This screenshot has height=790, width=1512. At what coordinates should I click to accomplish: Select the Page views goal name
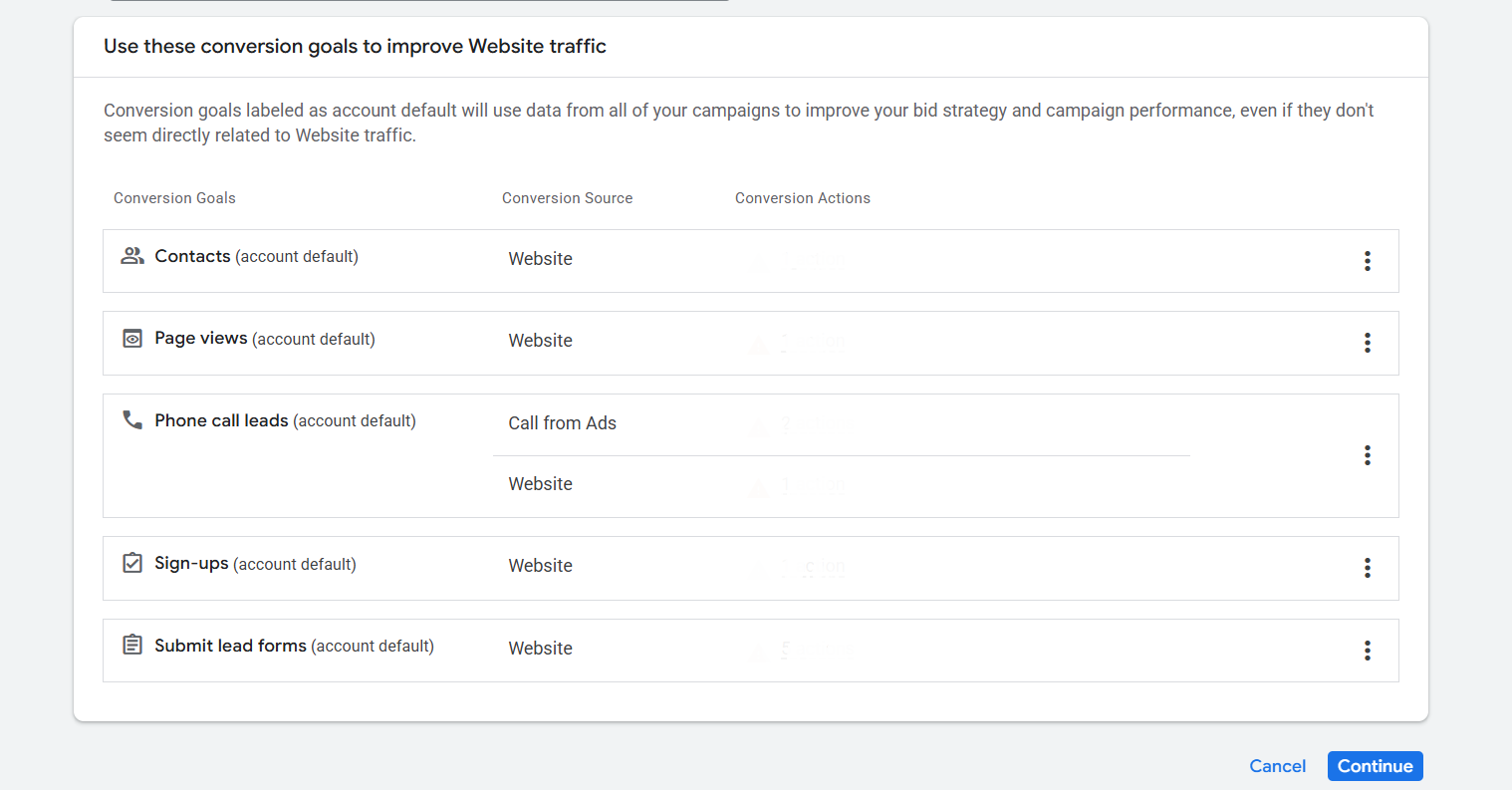click(x=201, y=339)
